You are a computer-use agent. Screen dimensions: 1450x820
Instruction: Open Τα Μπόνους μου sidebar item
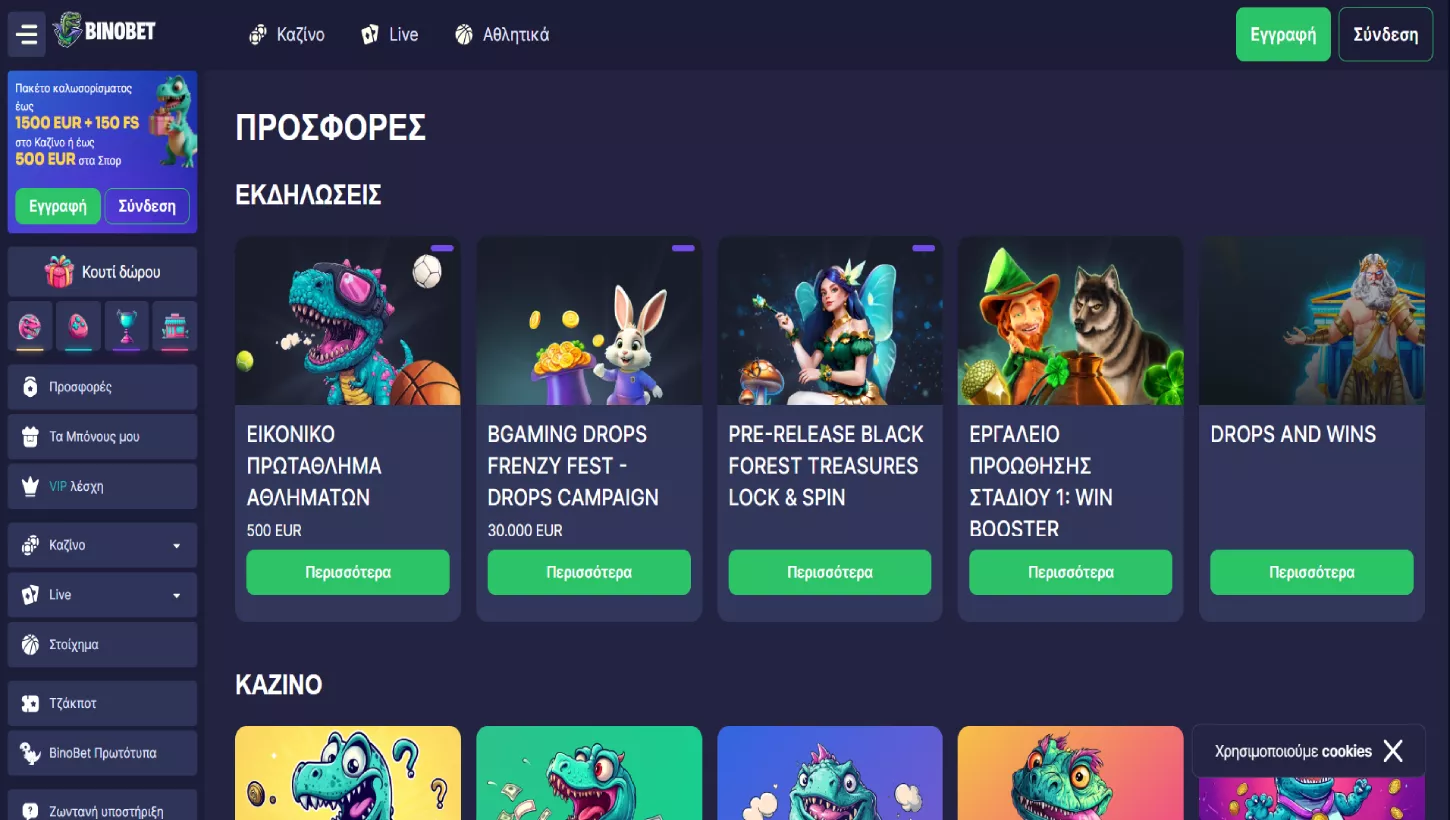pos(102,437)
